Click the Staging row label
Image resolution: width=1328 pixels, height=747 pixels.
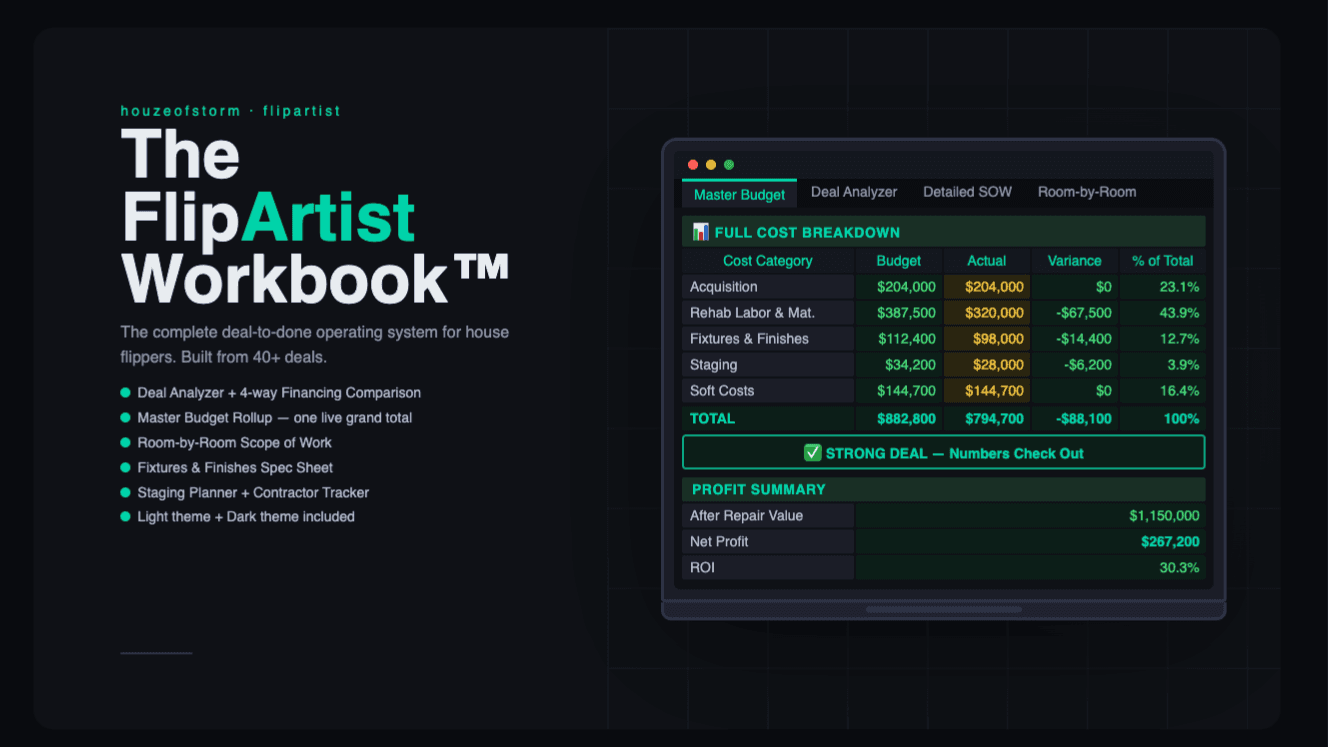[x=768, y=365]
